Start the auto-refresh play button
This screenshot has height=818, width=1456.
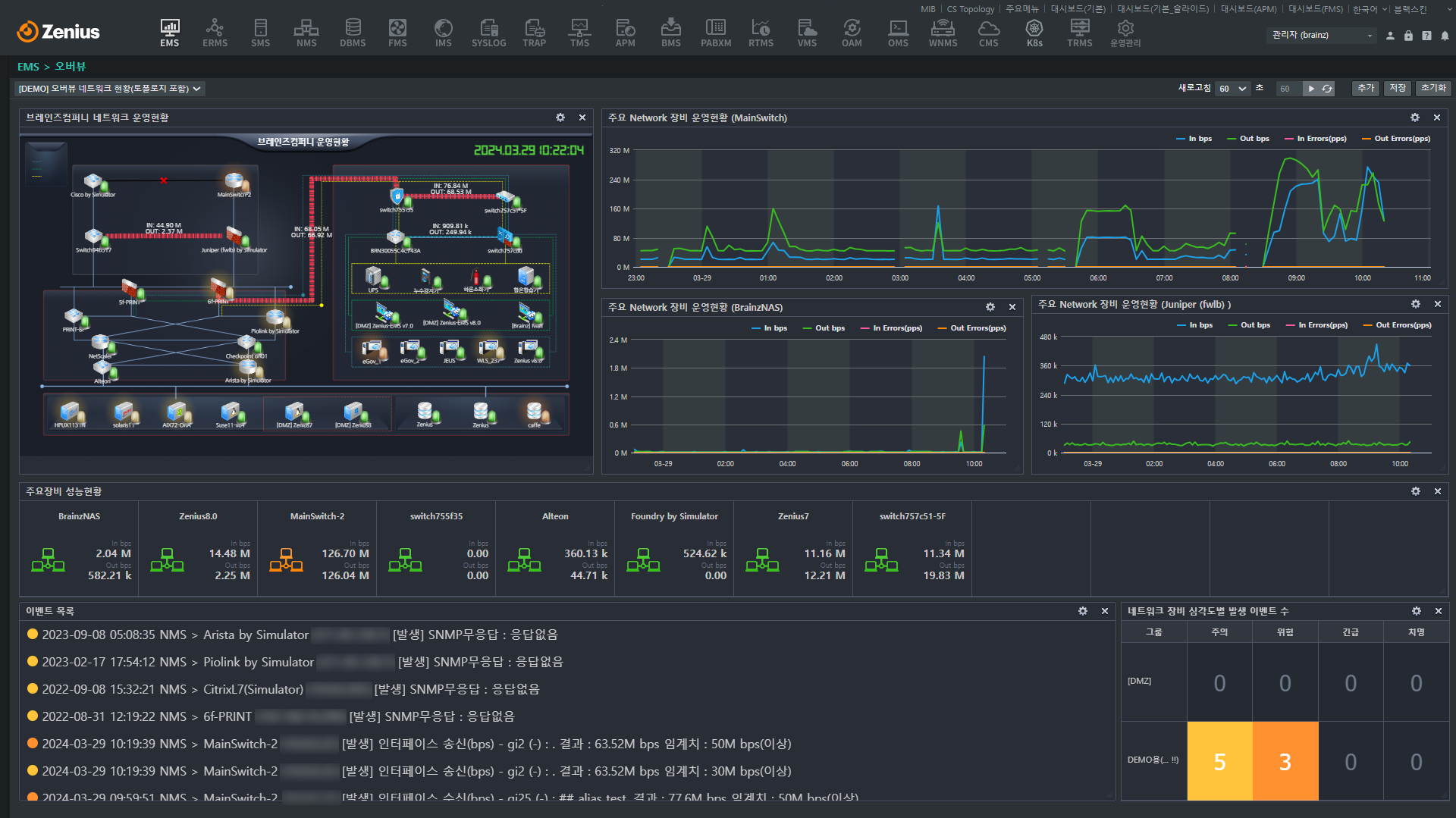click(1310, 89)
